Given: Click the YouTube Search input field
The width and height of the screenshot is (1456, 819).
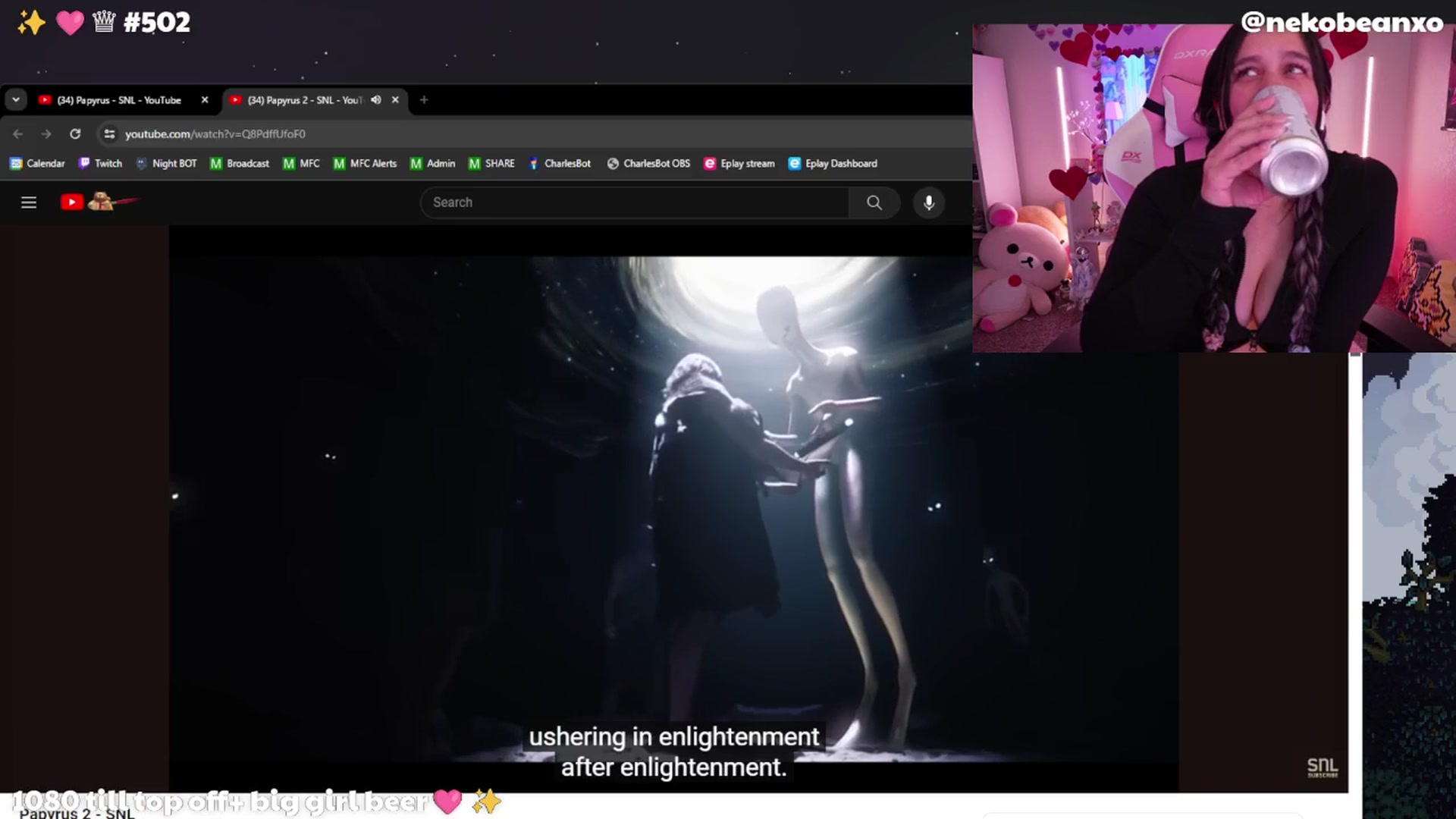Looking at the screenshot, I should pos(635,202).
